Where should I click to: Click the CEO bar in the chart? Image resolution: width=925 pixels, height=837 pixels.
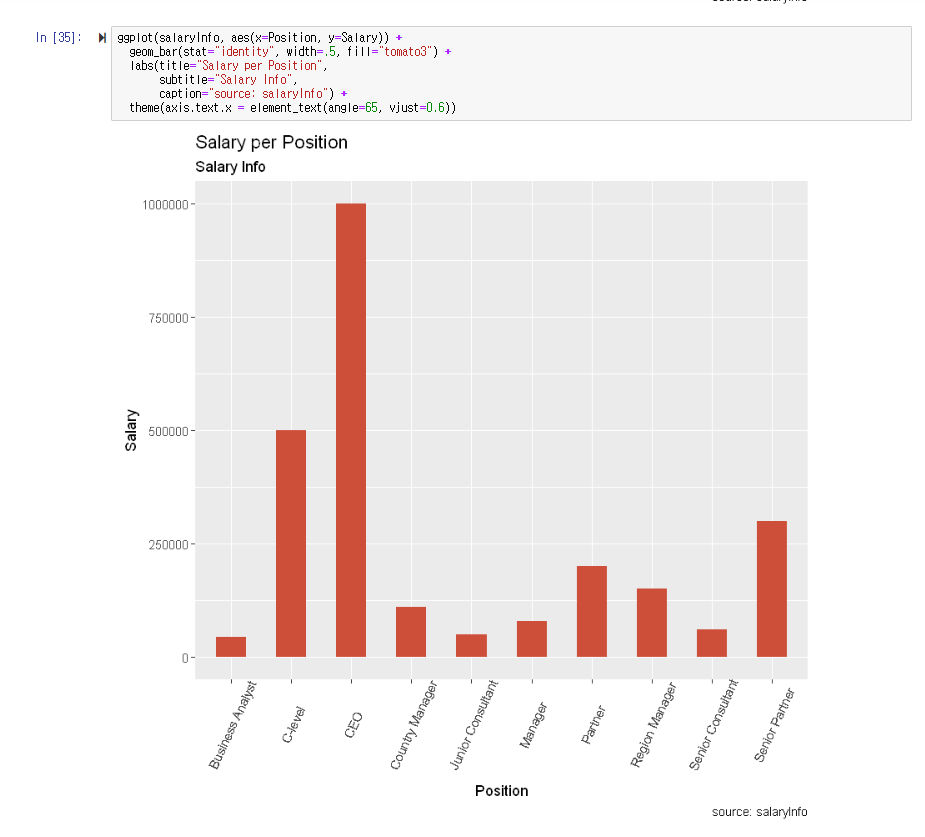(x=351, y=430)
